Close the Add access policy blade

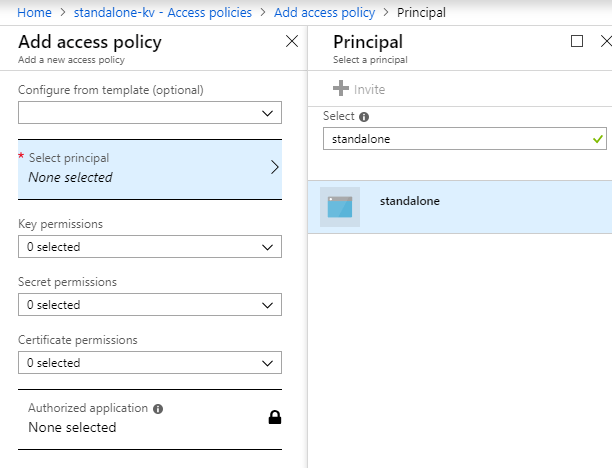tap(292, 42)
